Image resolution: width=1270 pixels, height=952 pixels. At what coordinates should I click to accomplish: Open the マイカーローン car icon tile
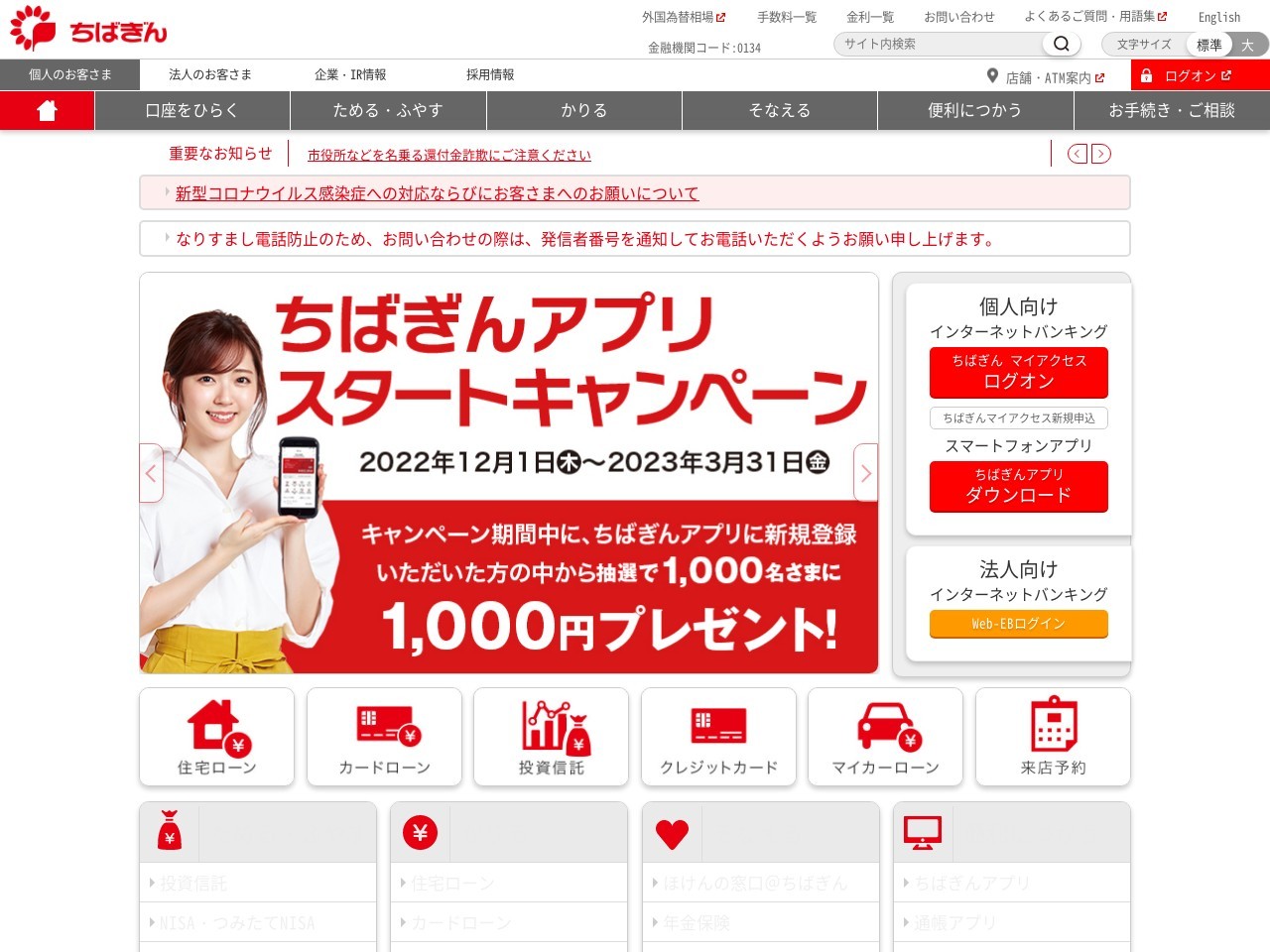(x=886, y=737)
